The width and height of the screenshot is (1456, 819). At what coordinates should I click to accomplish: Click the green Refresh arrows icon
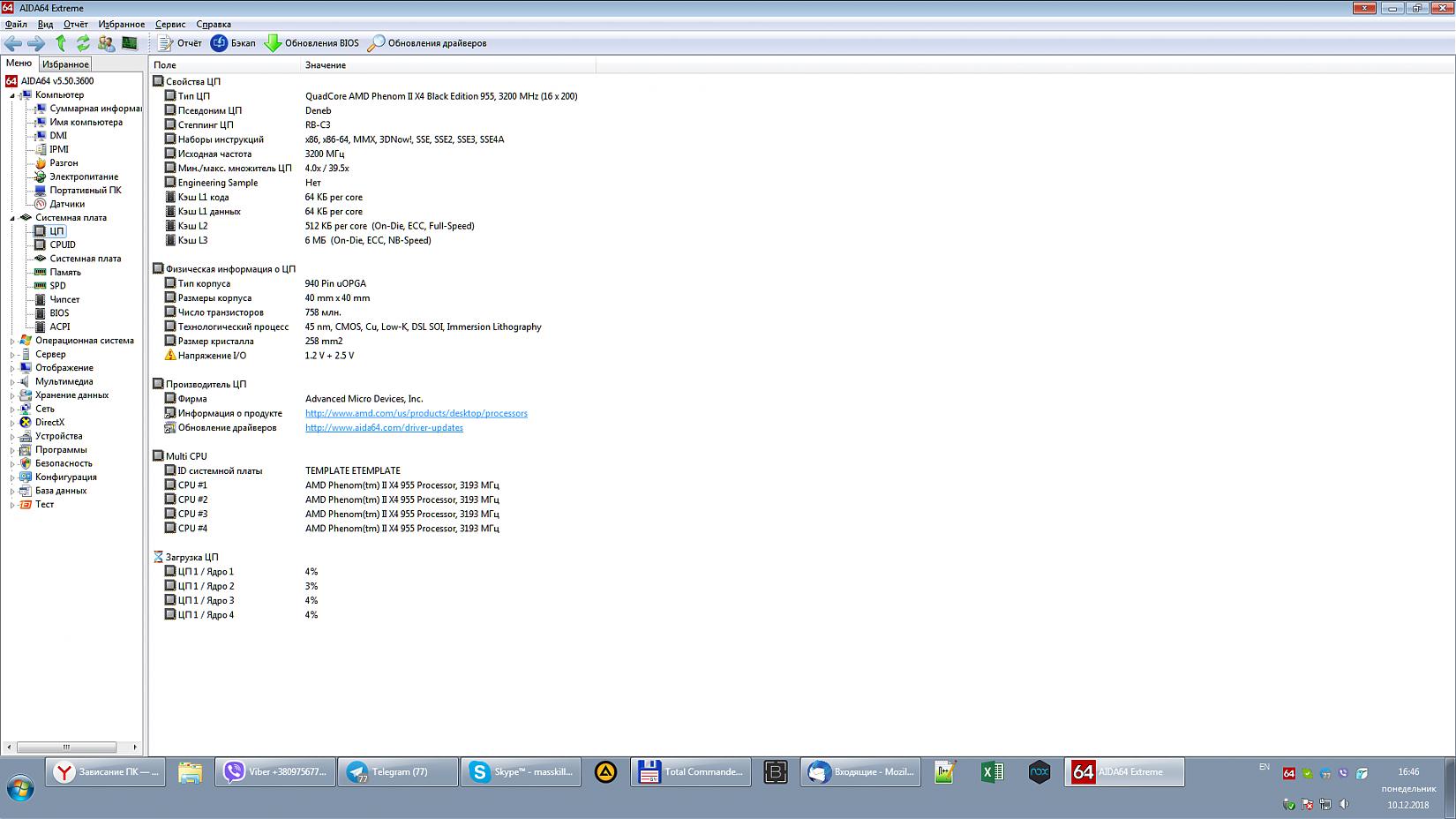(x=83, y=43)
